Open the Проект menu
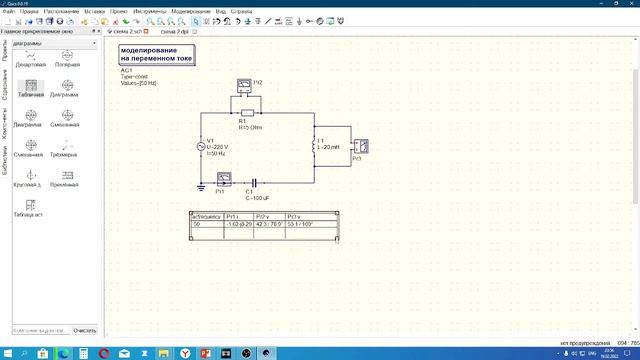The height and width of the screenshot is (360, 640). pyautogui.click(x=119, y=11)
